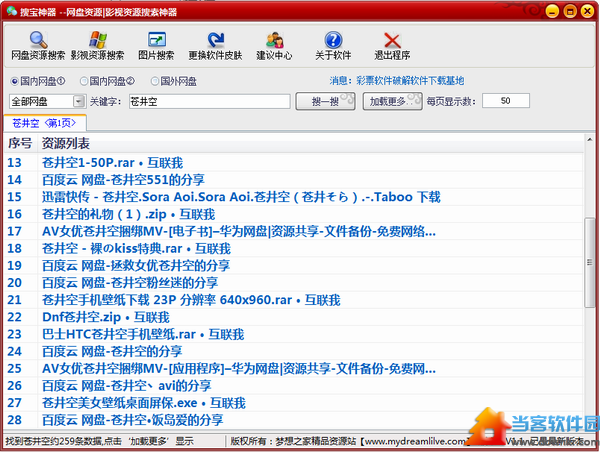Screen dimensions: 600x452
Task: Open result 20 苍井空粉丝迷的分享
Action: pyautogui.click(x=130, y=283)
